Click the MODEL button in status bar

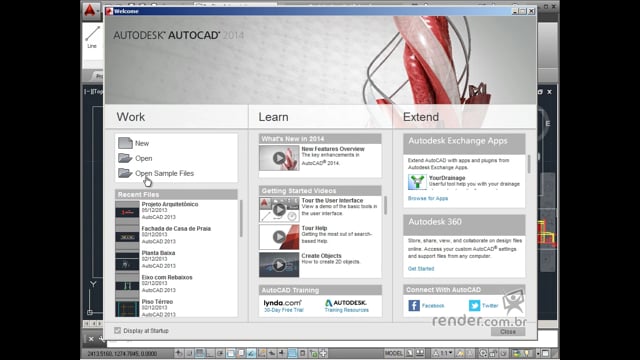pyautogui.click(x=394, y=353)
